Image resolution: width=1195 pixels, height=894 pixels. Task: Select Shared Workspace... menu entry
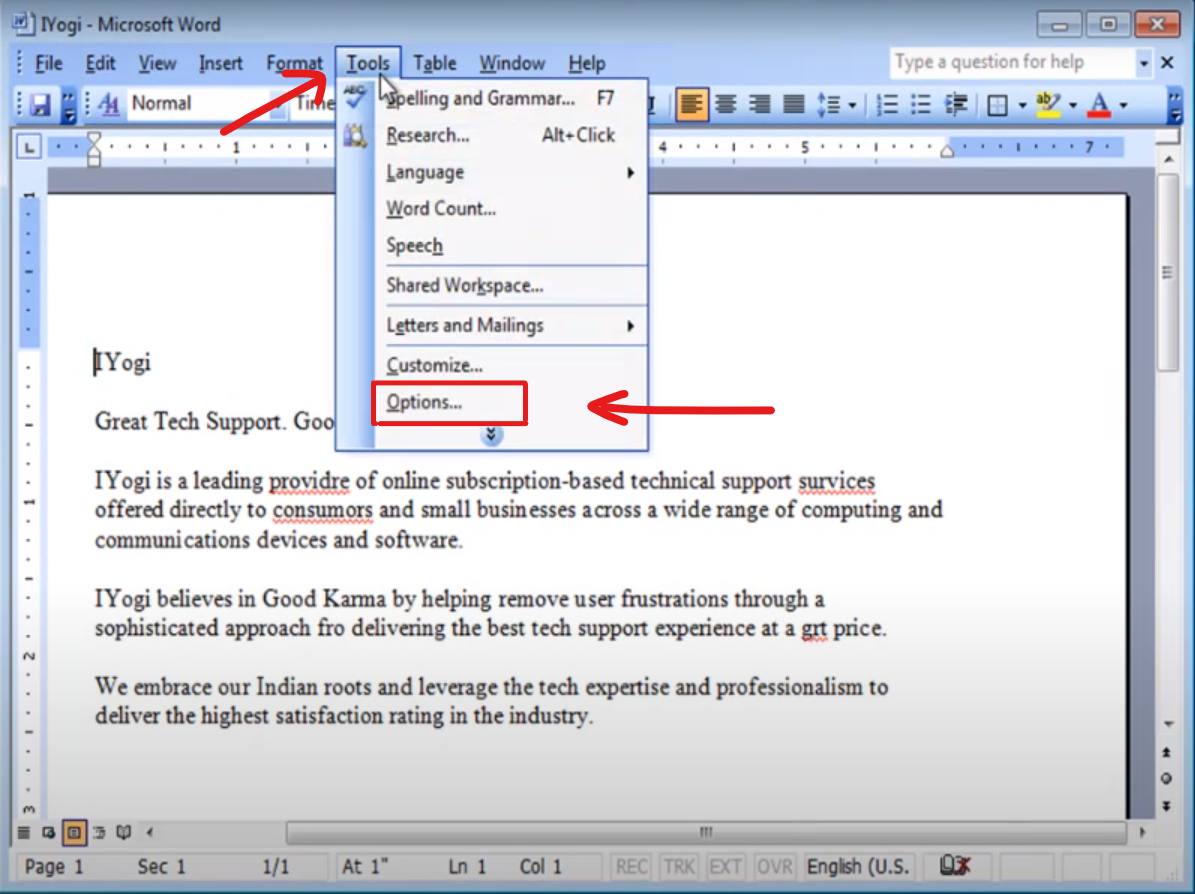pos(511,286)
